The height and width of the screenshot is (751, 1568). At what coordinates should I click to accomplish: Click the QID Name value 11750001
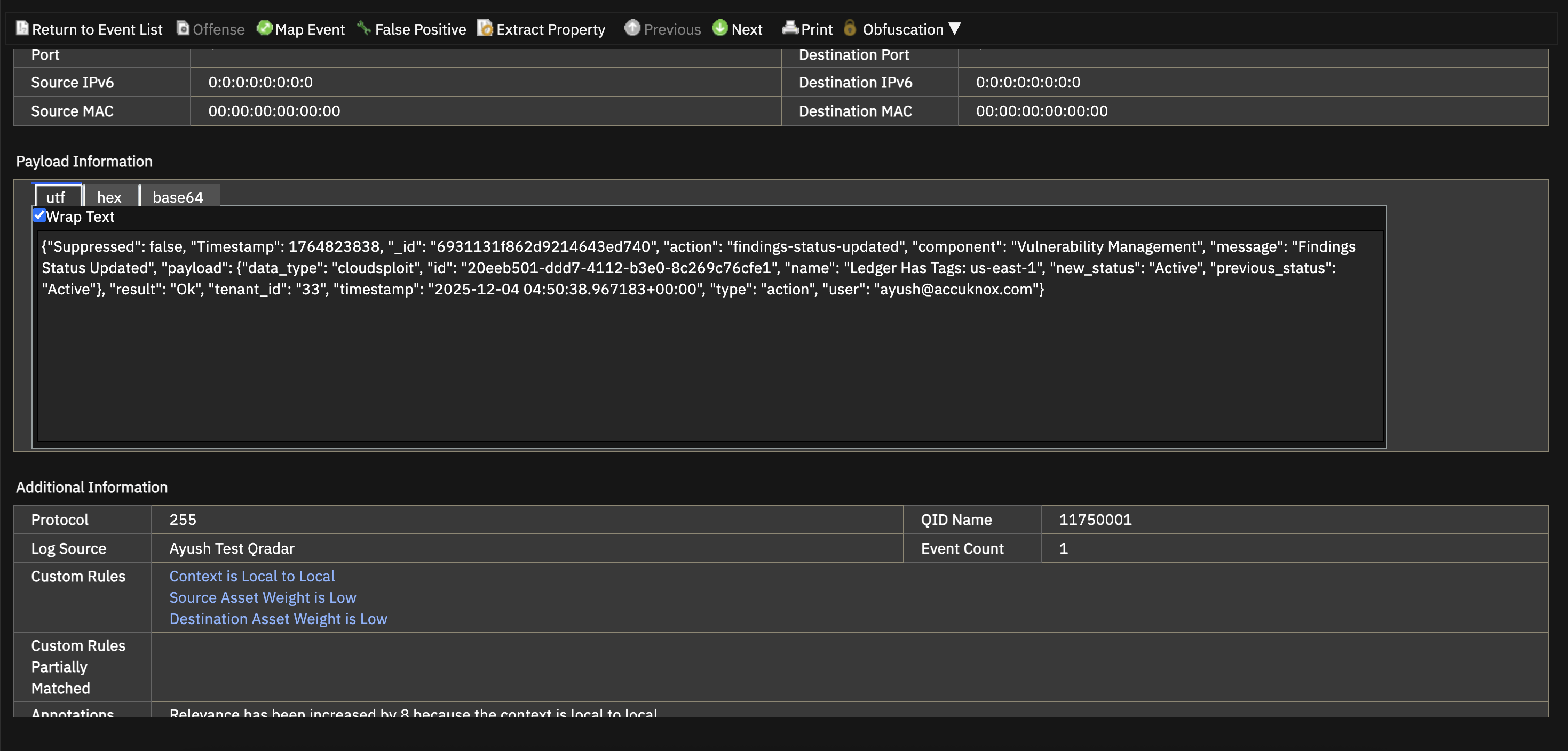click(1095, 520)
